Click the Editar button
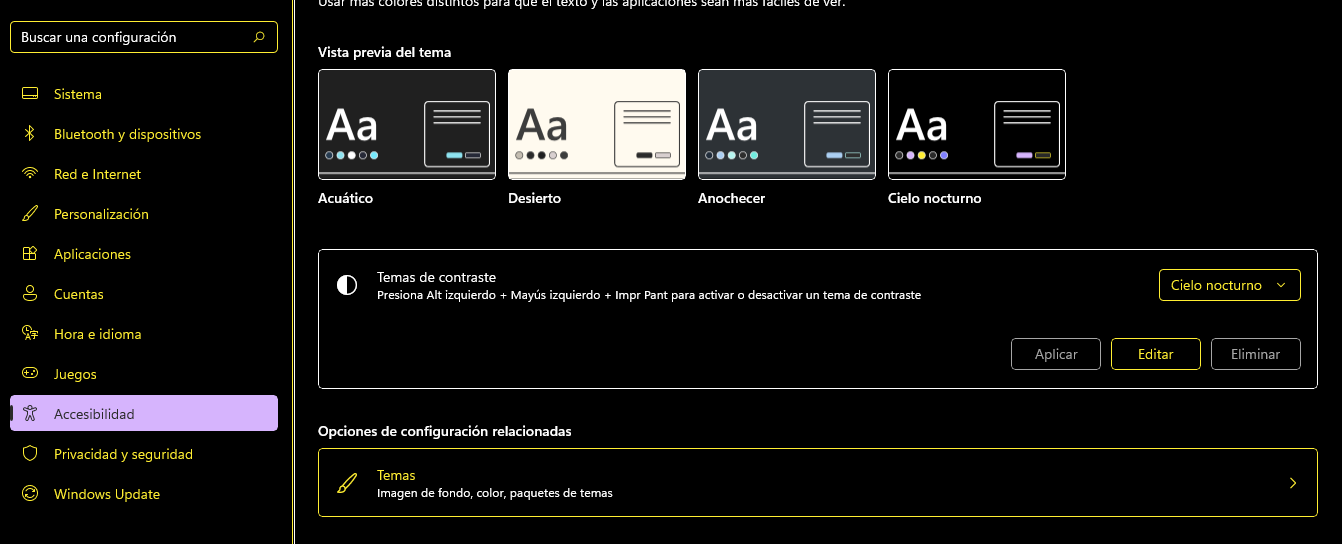The image size is (1342, 544). (x=1156, y=355)
